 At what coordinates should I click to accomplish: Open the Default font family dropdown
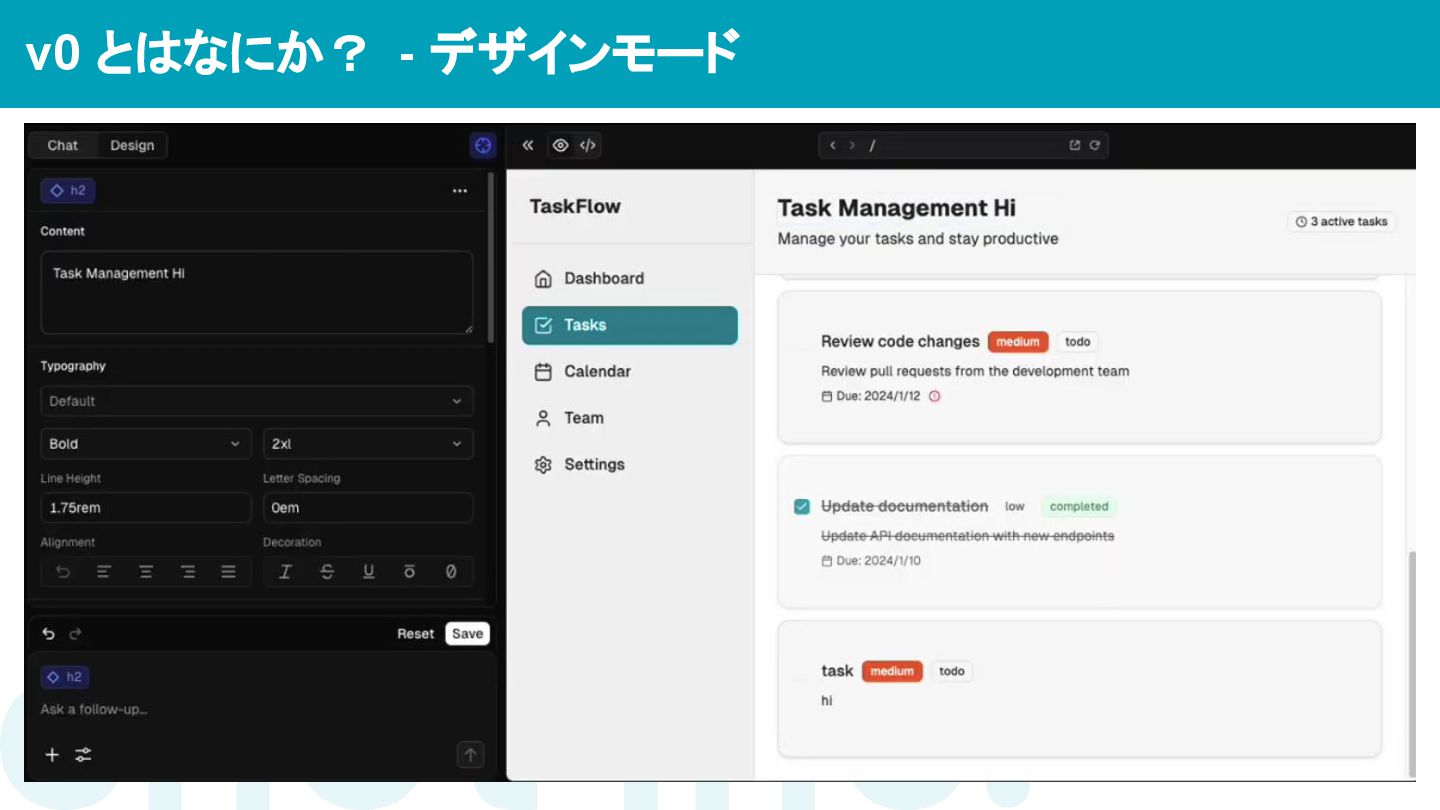pos(257,401)
